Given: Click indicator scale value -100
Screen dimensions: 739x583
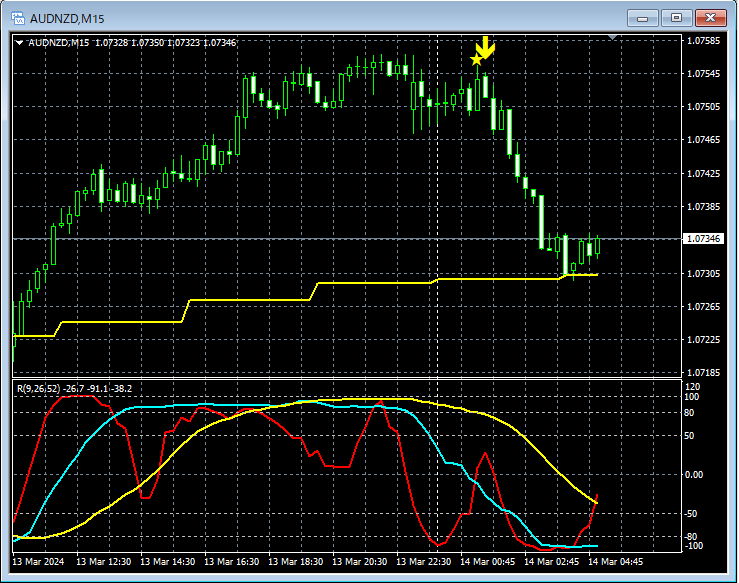Looking at the screenshot, I should 694,546.
